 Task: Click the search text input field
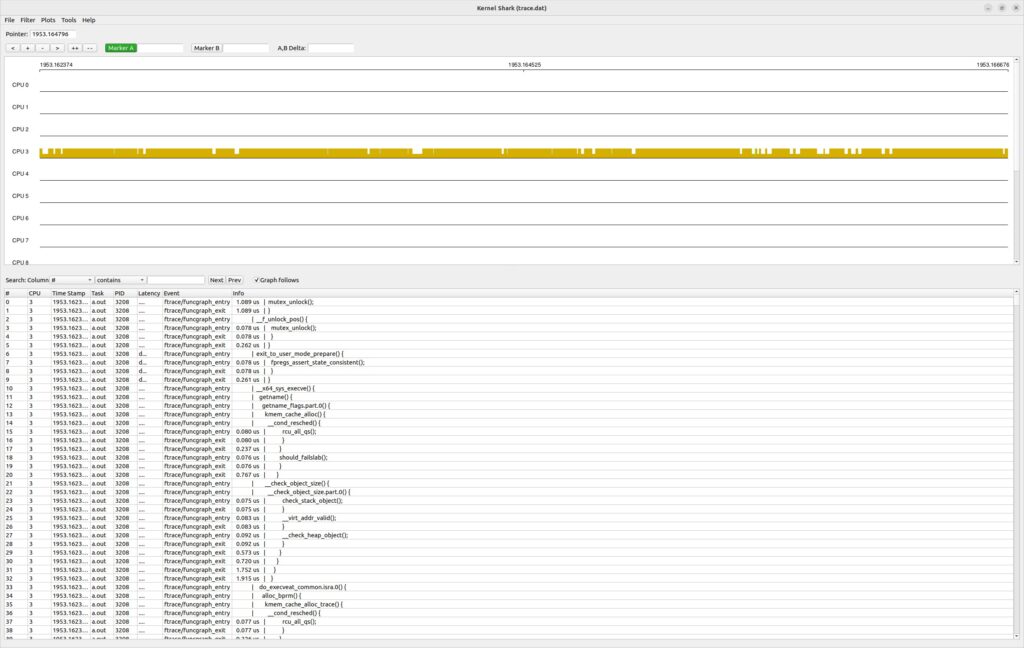coord(176,280)
